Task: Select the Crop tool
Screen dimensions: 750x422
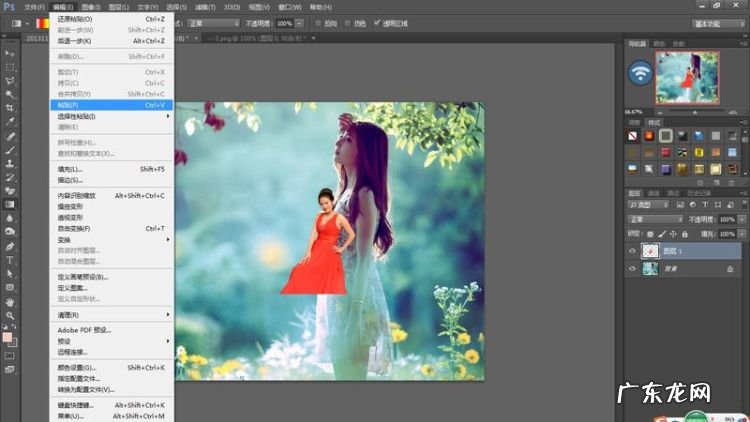Action: point(10,107)
